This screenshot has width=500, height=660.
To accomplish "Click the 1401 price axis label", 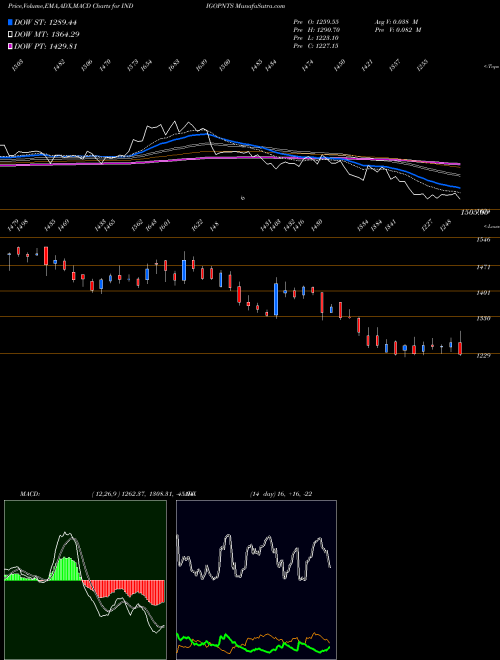I will pyautogui.click(x=483, y=293).
